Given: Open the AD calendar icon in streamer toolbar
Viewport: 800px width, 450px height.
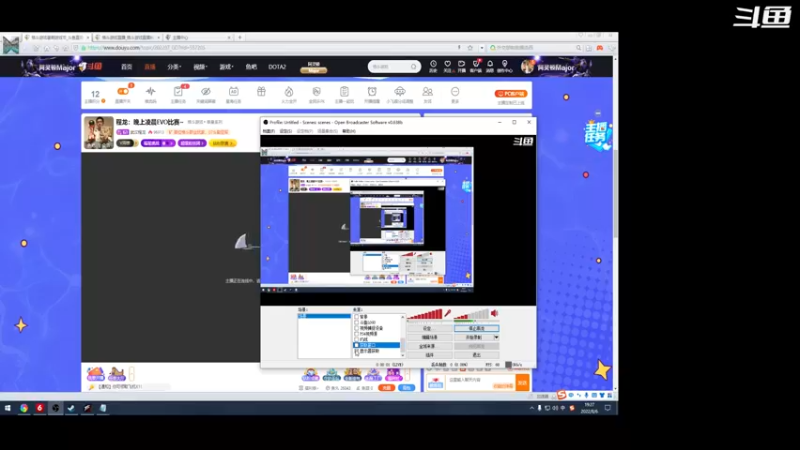Looking at the screenshot, I should click(233, 91).
